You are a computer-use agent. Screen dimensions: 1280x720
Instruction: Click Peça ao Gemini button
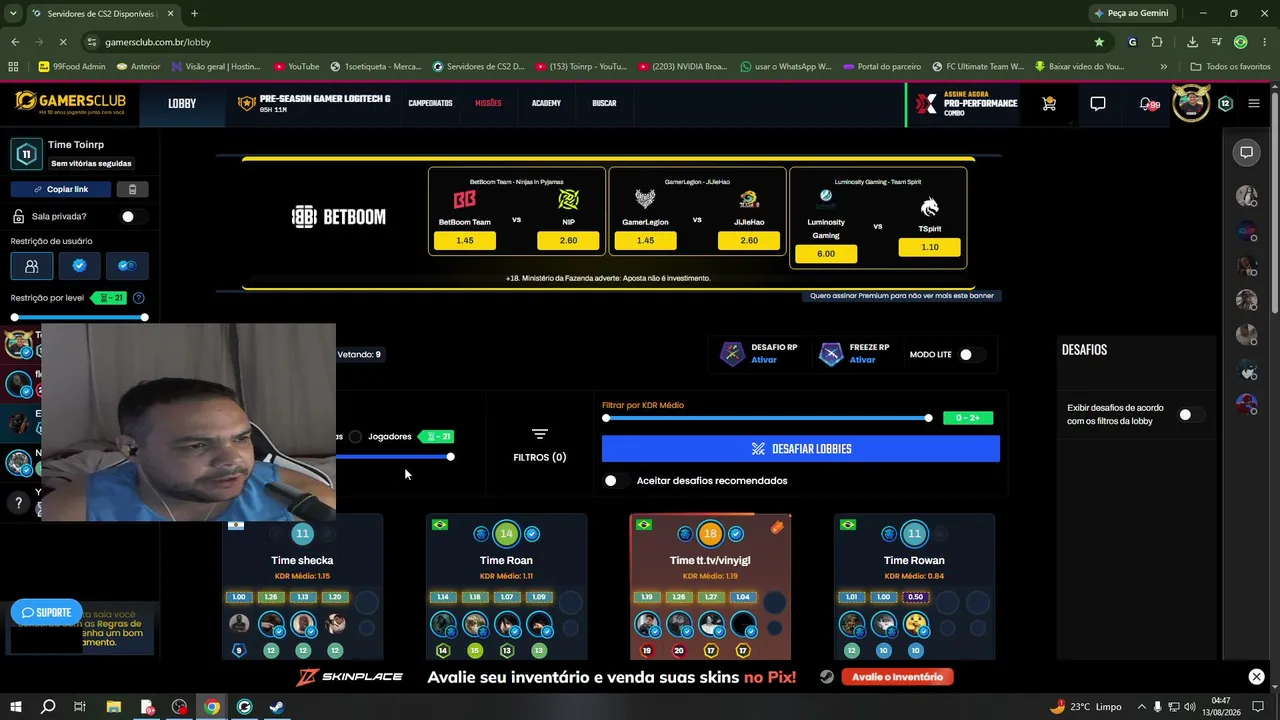pyautogui.click(x=1132, y=14)
